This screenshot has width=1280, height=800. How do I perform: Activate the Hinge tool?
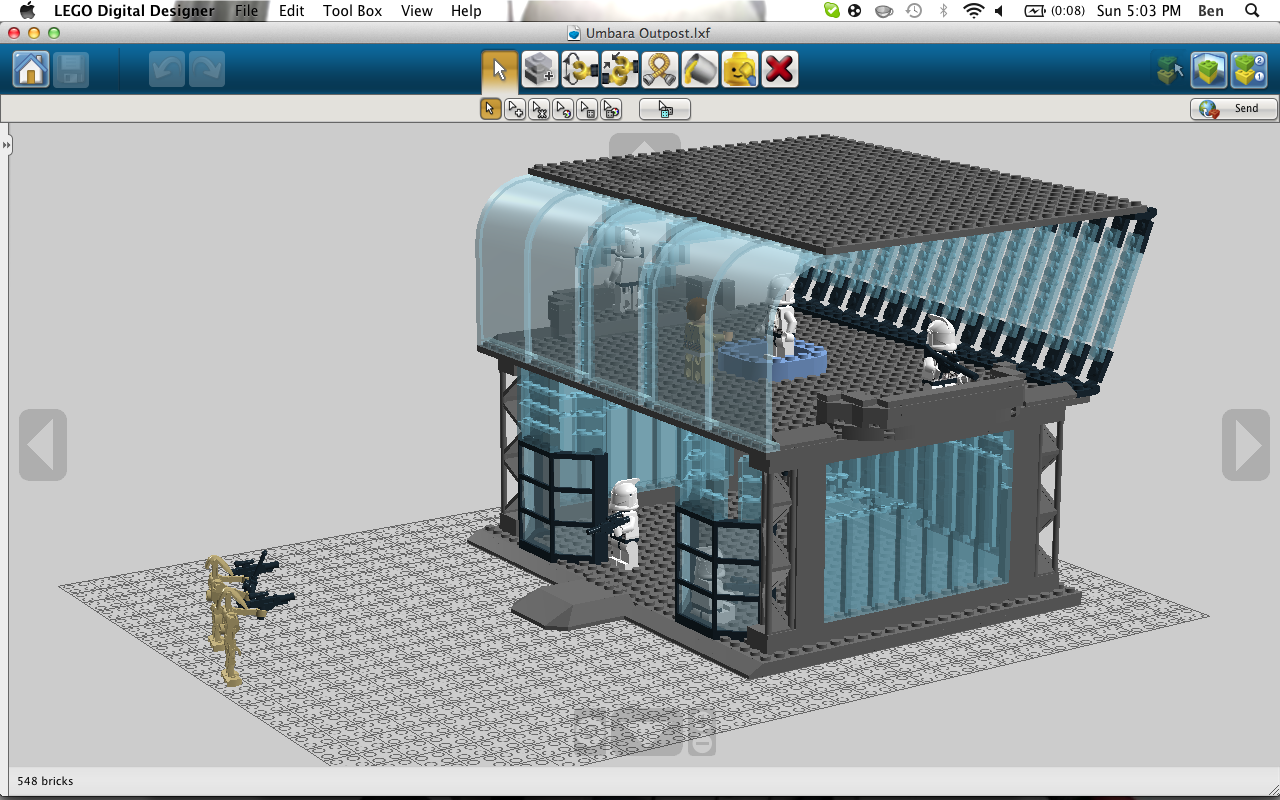579,70
